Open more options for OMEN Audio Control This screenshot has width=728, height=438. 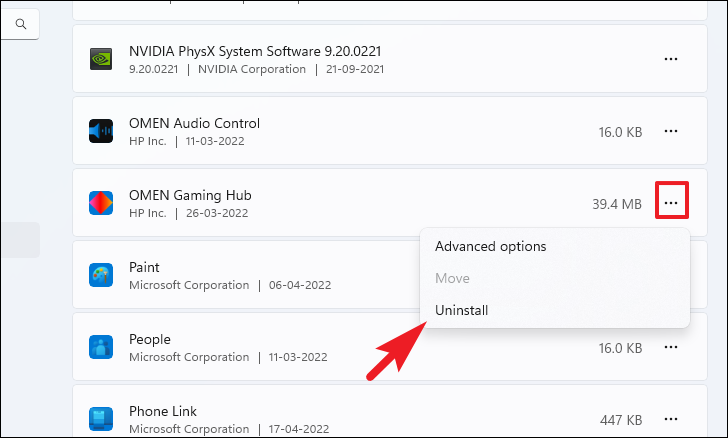point(671,131)
